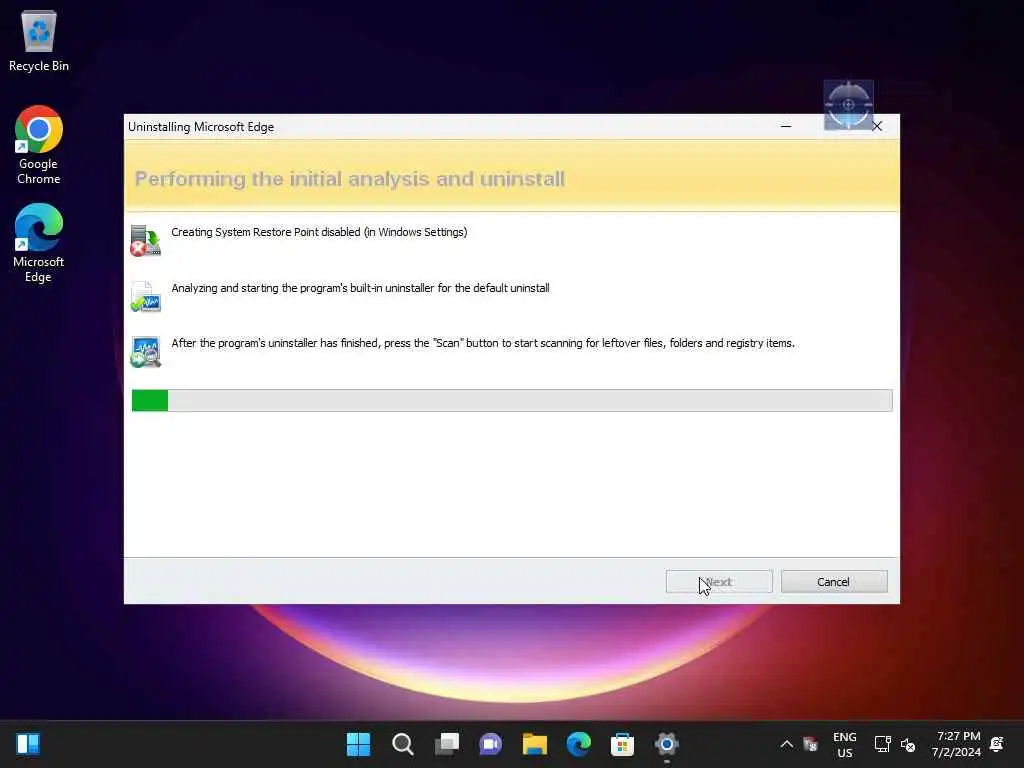The width and height of the screenshot is (1024, 768).
Task: Open the Chat app on the taskbar
Action: coord(490,744)
